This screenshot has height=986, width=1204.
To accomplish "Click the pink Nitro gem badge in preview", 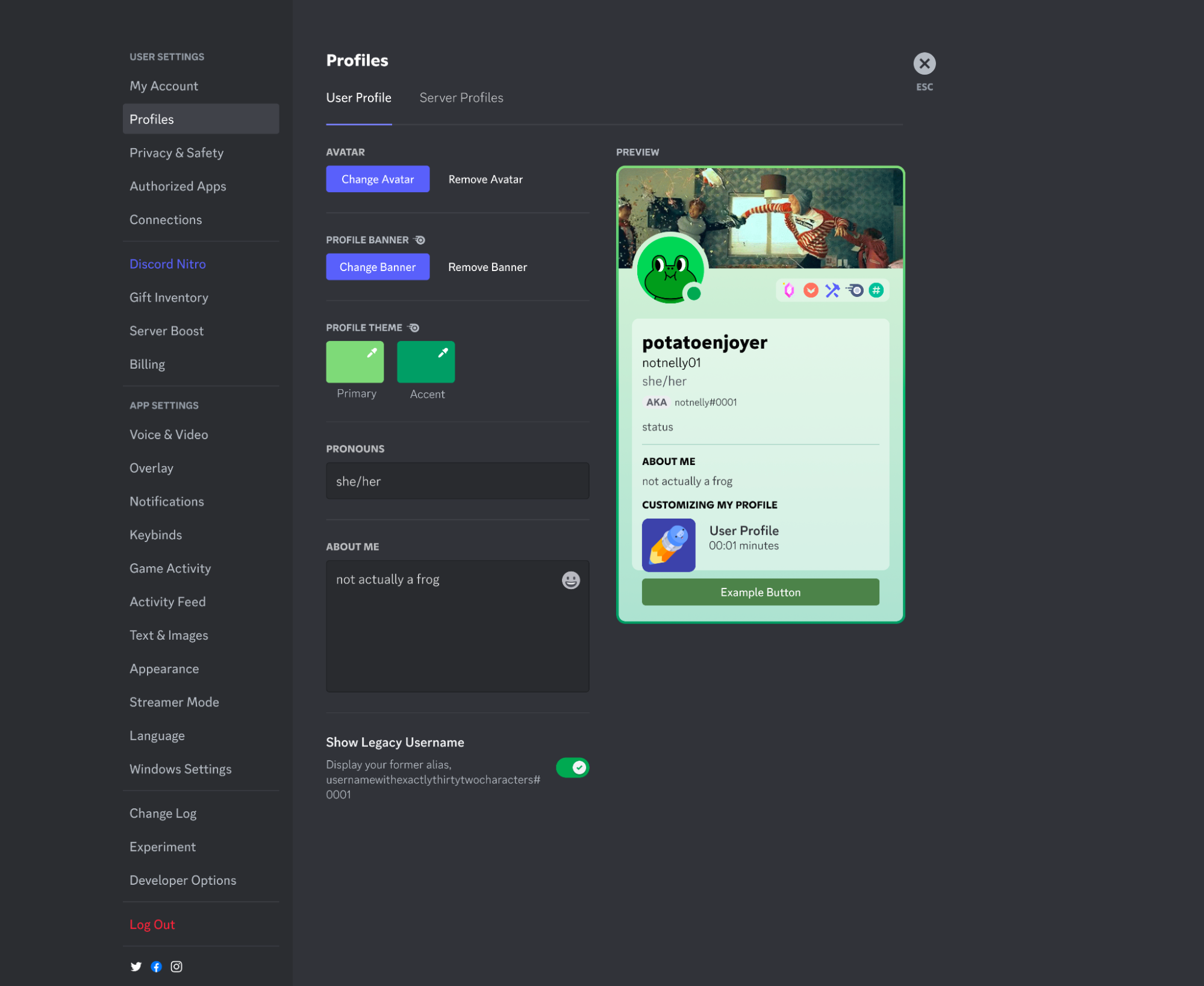I will click(790, 290).
